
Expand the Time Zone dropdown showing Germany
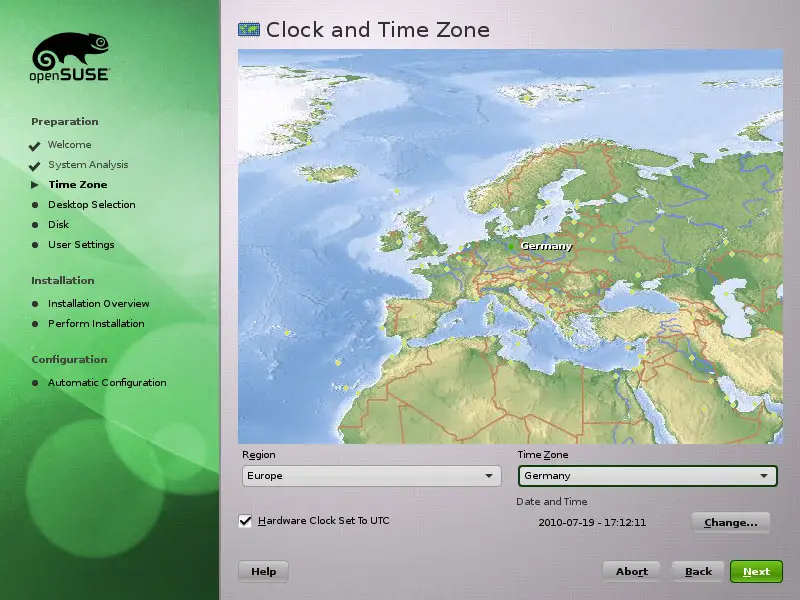pyautogui.click(x=647, y=476)
